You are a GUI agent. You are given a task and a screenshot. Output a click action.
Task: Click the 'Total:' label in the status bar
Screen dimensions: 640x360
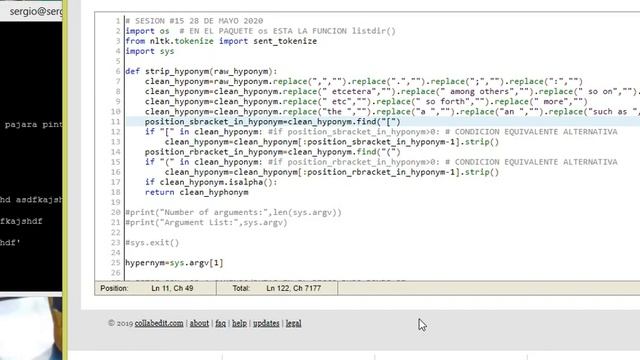tap(241, 288)
